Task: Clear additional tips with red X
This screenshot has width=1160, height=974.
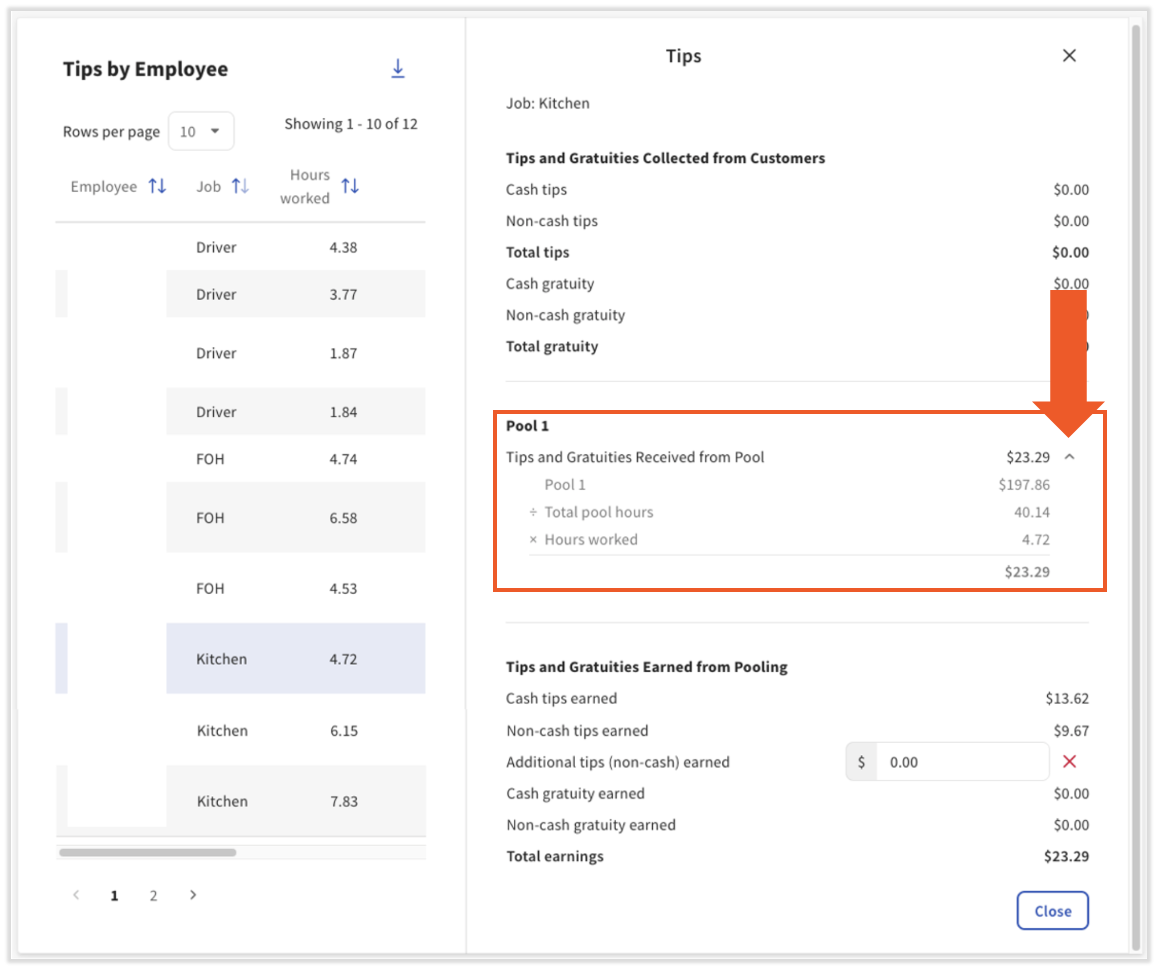Action: click(1069, 762)
